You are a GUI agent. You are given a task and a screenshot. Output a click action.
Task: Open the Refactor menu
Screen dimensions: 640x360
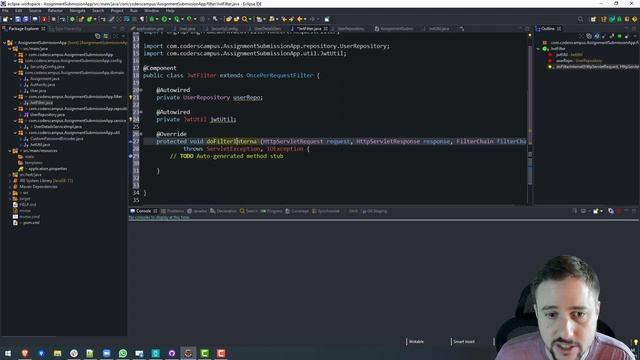[x=55, y=11]
